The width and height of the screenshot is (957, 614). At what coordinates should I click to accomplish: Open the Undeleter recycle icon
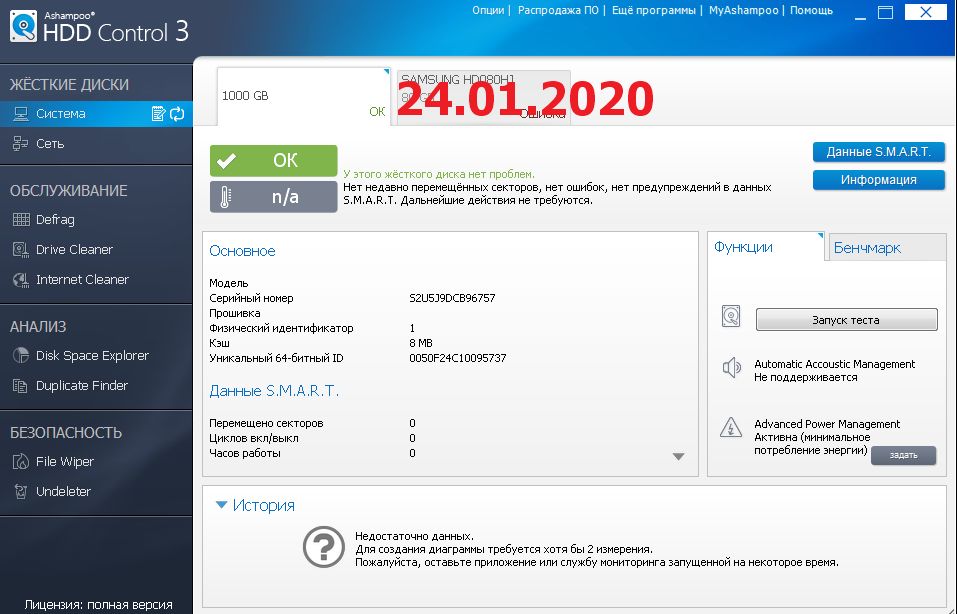(21, 491)
